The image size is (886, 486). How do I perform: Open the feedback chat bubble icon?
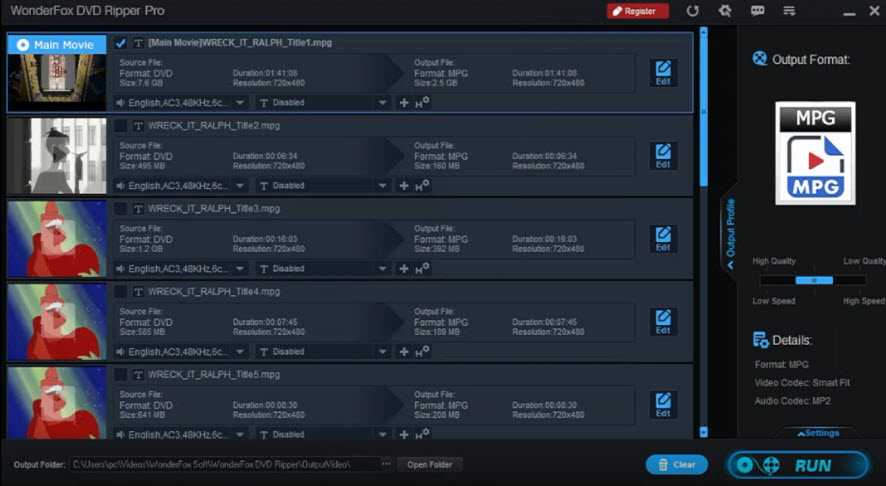[757, 11]
